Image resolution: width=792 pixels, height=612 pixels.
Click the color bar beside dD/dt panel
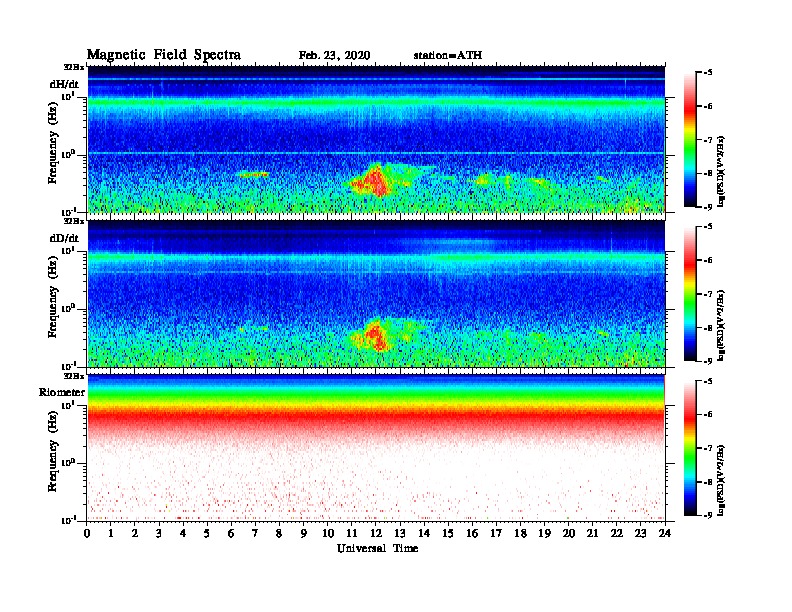[x=690, y=294]
